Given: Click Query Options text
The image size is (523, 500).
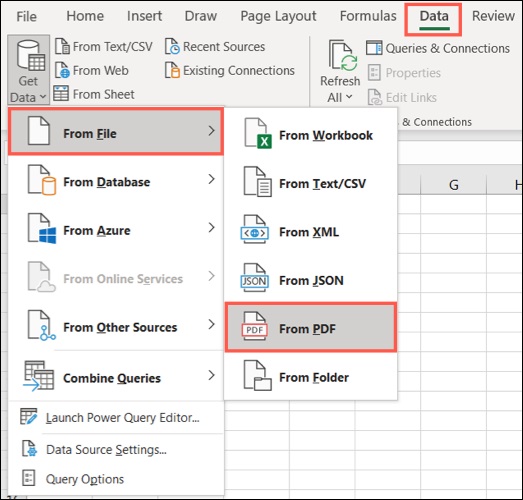Looking at the screenshot, I should [x=85, y=479].
